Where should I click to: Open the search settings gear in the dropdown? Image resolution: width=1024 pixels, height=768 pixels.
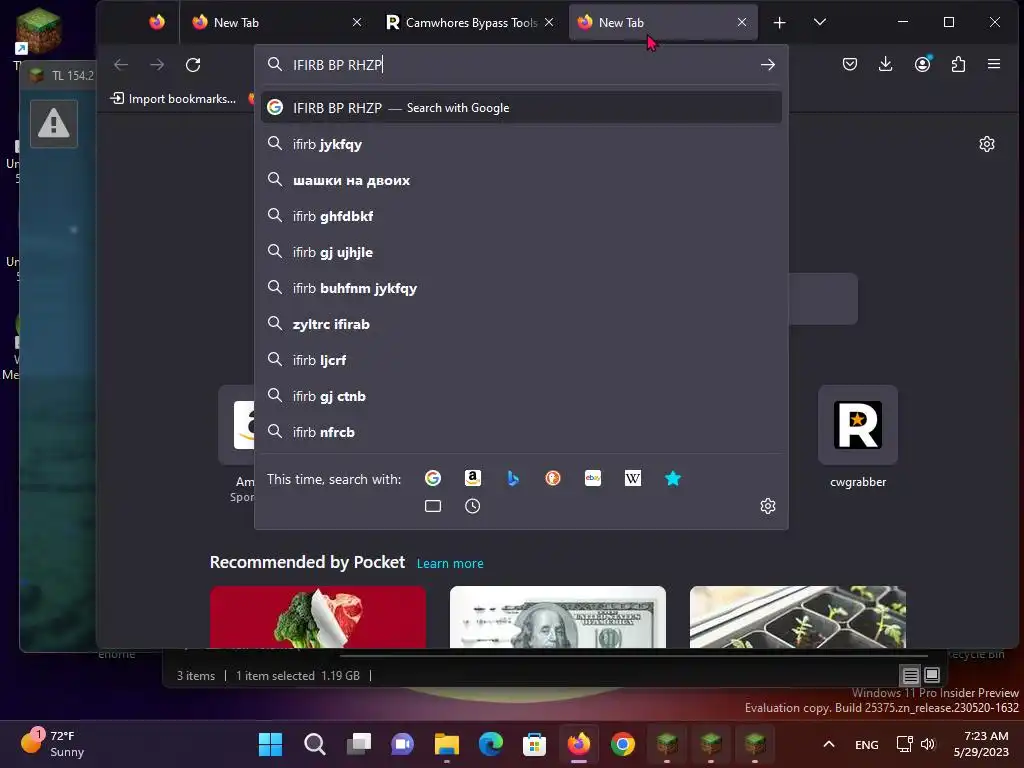768,506
